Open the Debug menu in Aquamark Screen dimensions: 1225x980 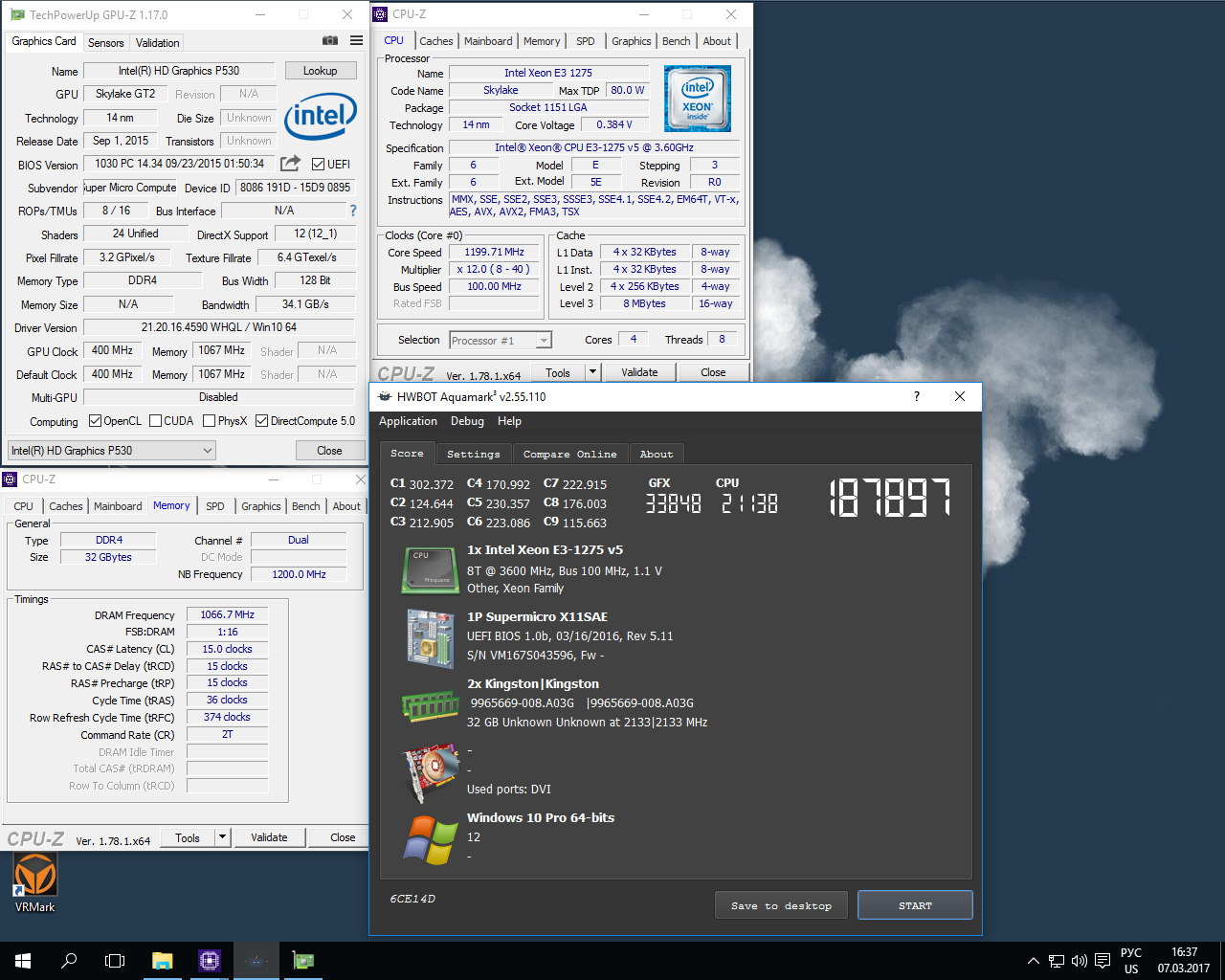tap(467, 421)
